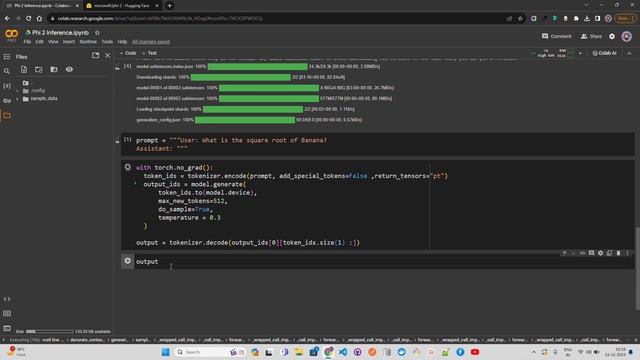Run the output cell
The height and width of the screenshot is (360, 640).
(x=128, y=261)
